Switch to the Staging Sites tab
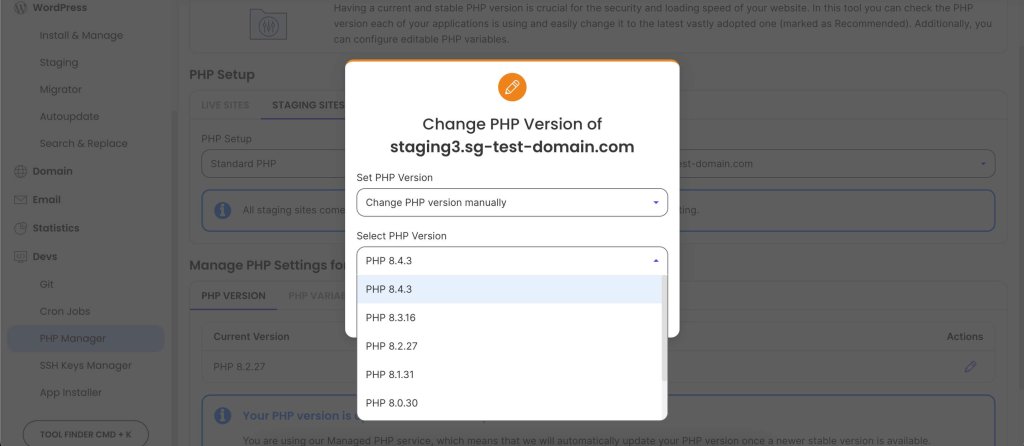The image size is (1024, 446). (x=307, y=105)
